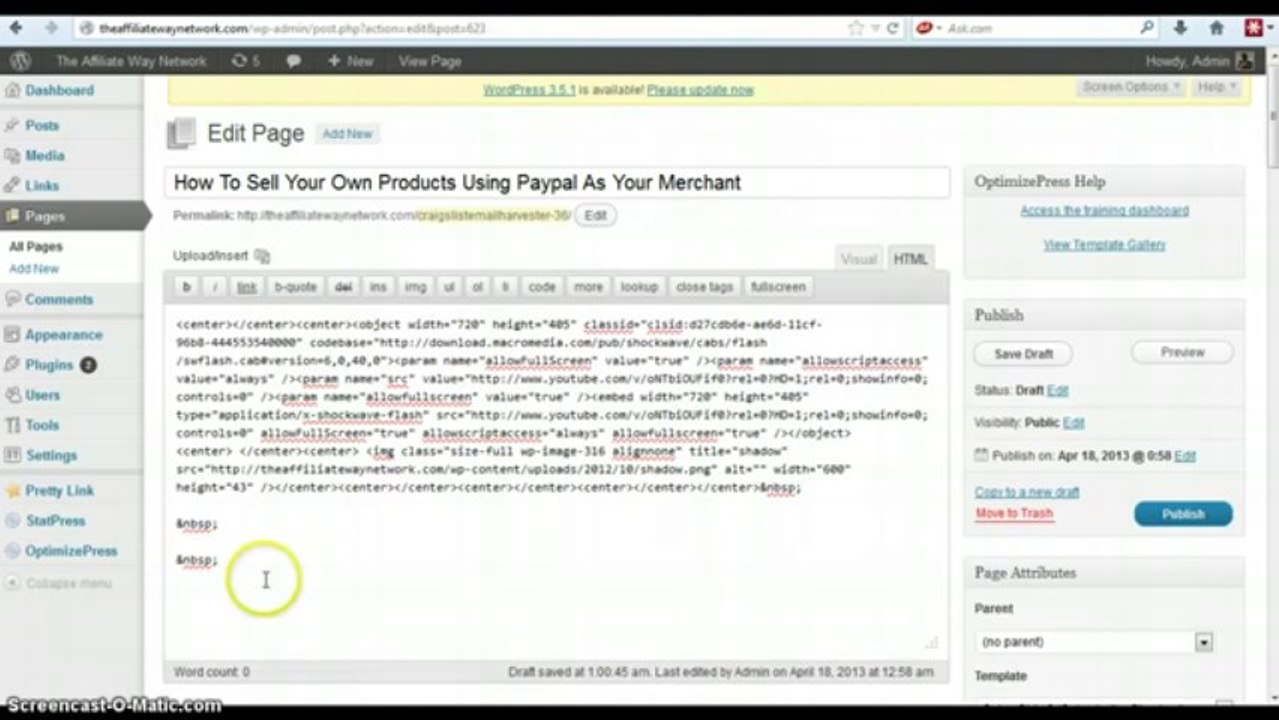
Task: Click the b-quote quicktag button
Action: 295,287
